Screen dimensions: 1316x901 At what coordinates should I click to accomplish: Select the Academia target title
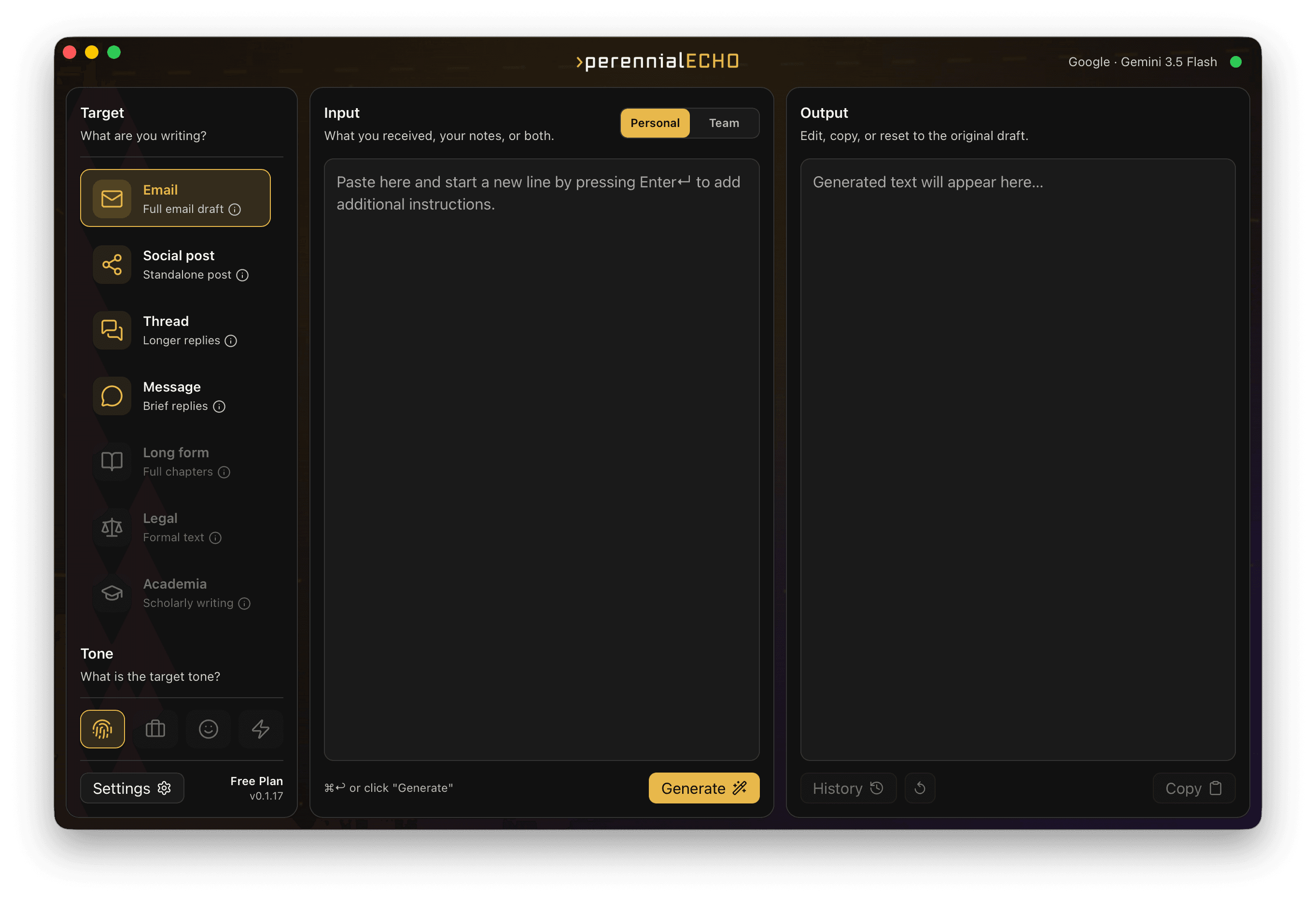(x=174, y=584)
